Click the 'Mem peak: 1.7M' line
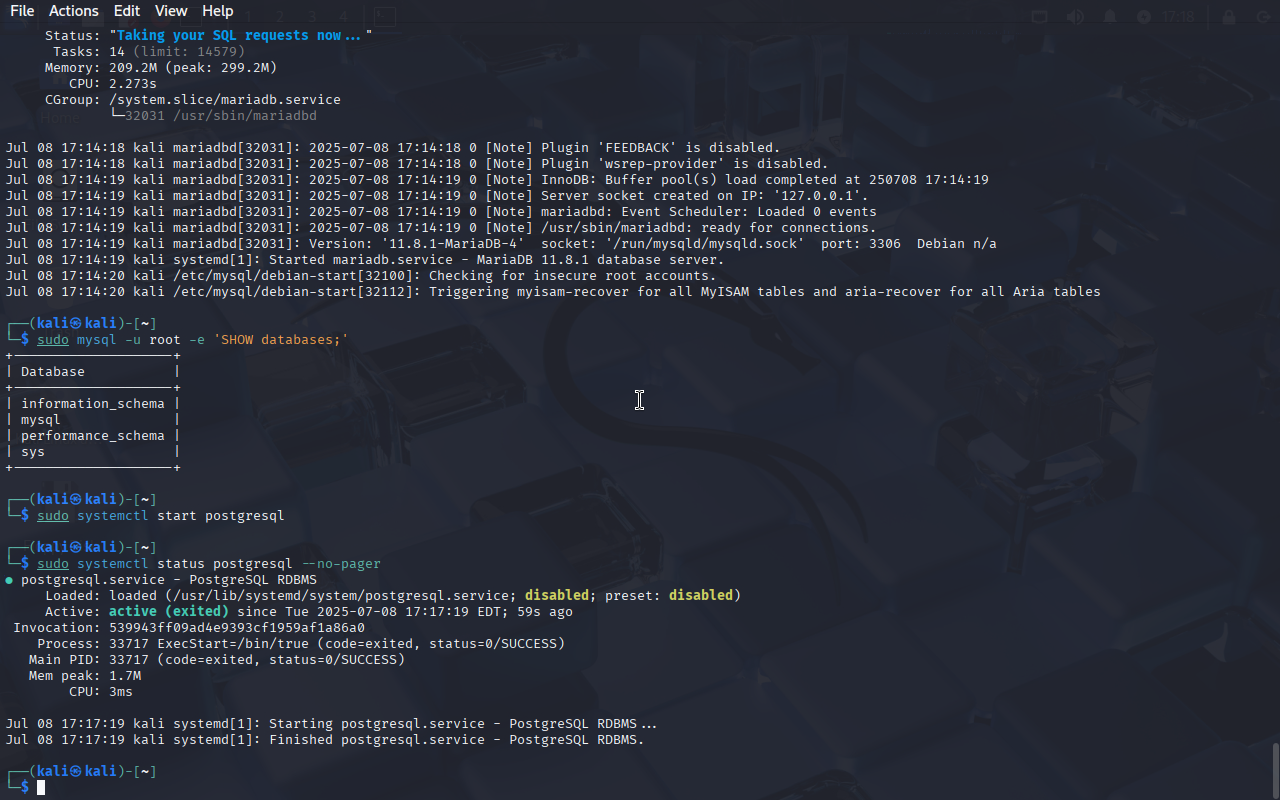1280x800 pixels. (x=85, y=675)
